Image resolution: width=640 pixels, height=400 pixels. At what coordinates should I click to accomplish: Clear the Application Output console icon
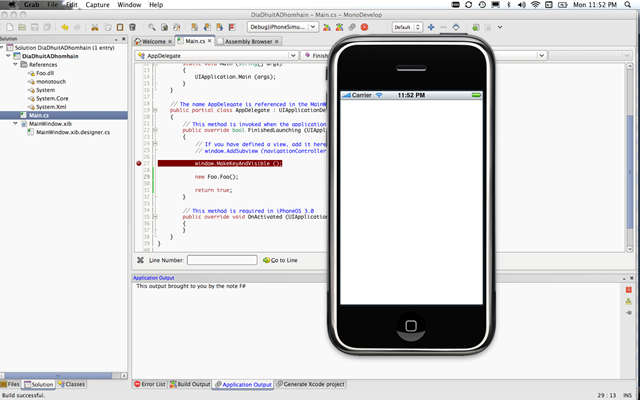(x=629, y=301)
